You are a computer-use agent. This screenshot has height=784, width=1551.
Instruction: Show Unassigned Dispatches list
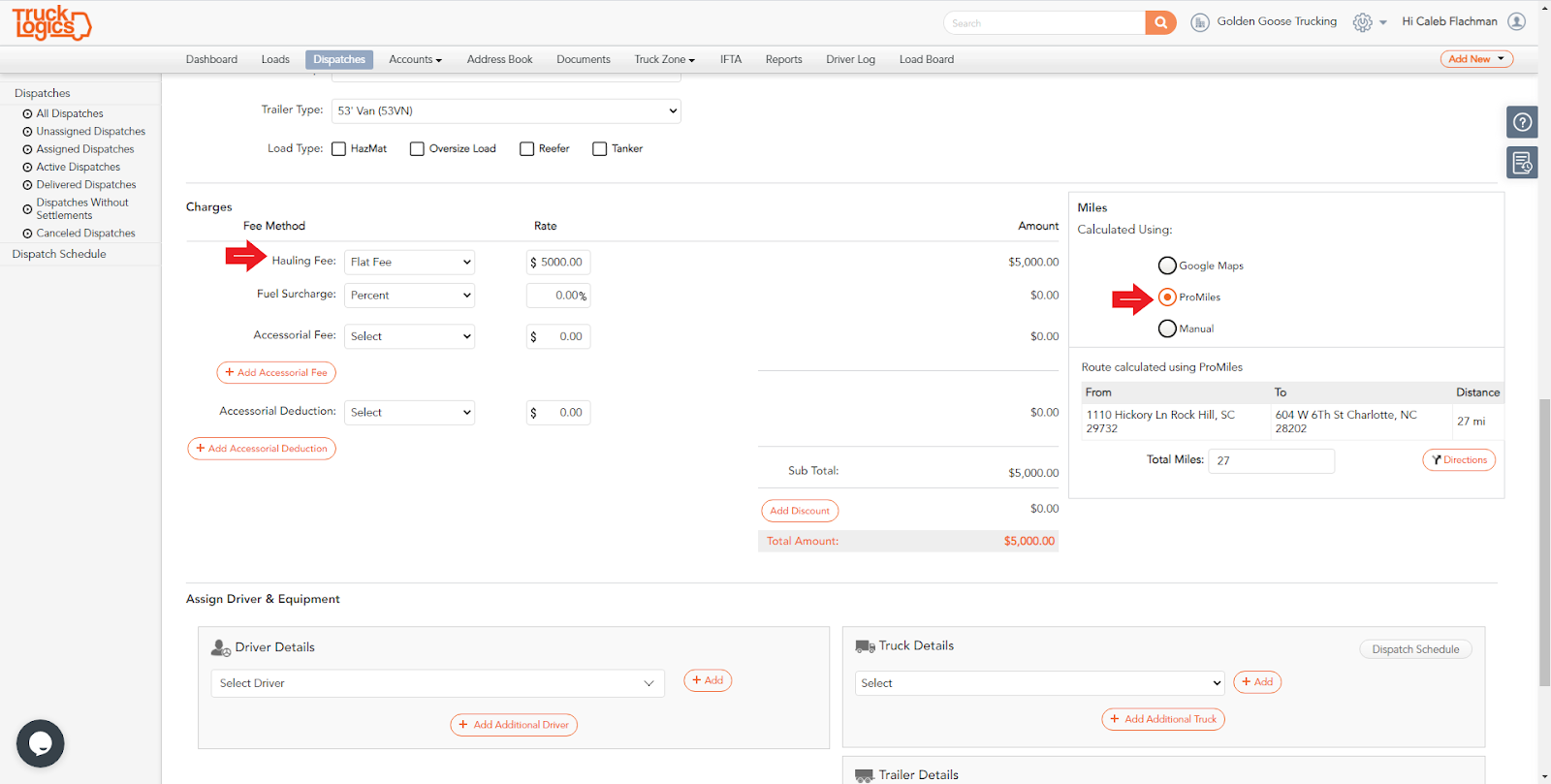coord(91,132)
